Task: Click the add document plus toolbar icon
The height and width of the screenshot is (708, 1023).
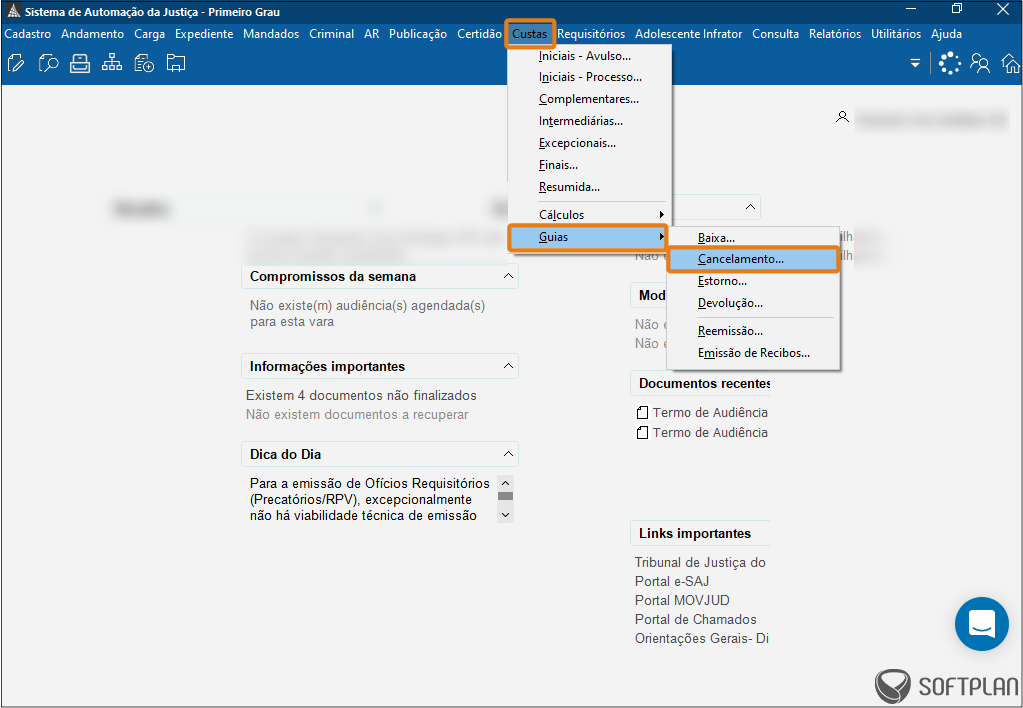Action: tap(144, 63)
